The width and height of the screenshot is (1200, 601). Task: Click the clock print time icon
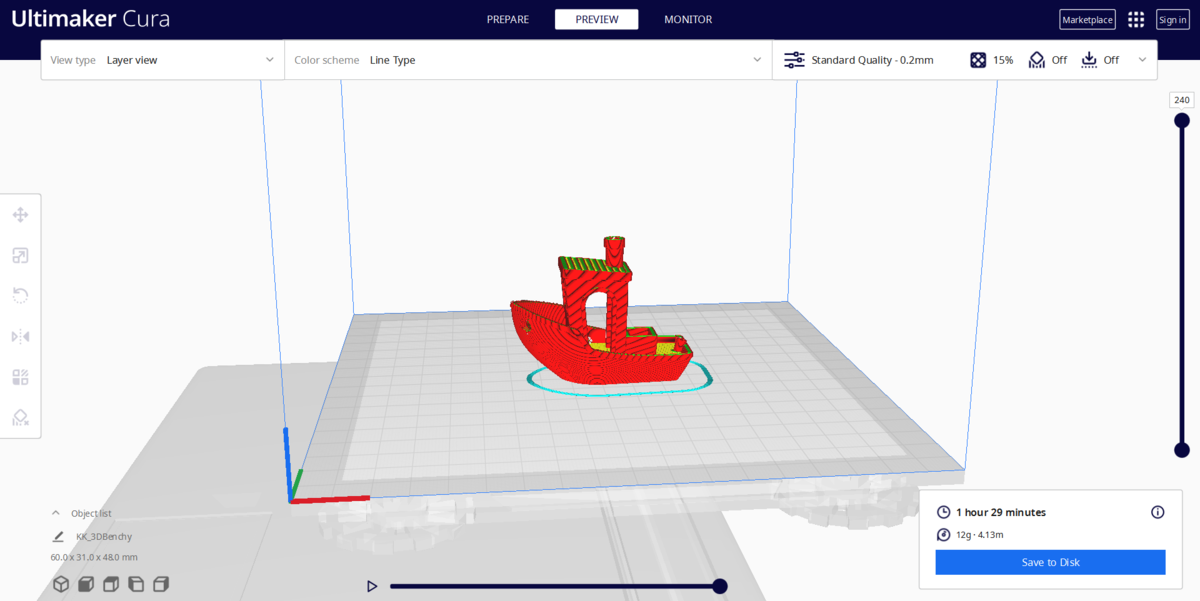943,512
